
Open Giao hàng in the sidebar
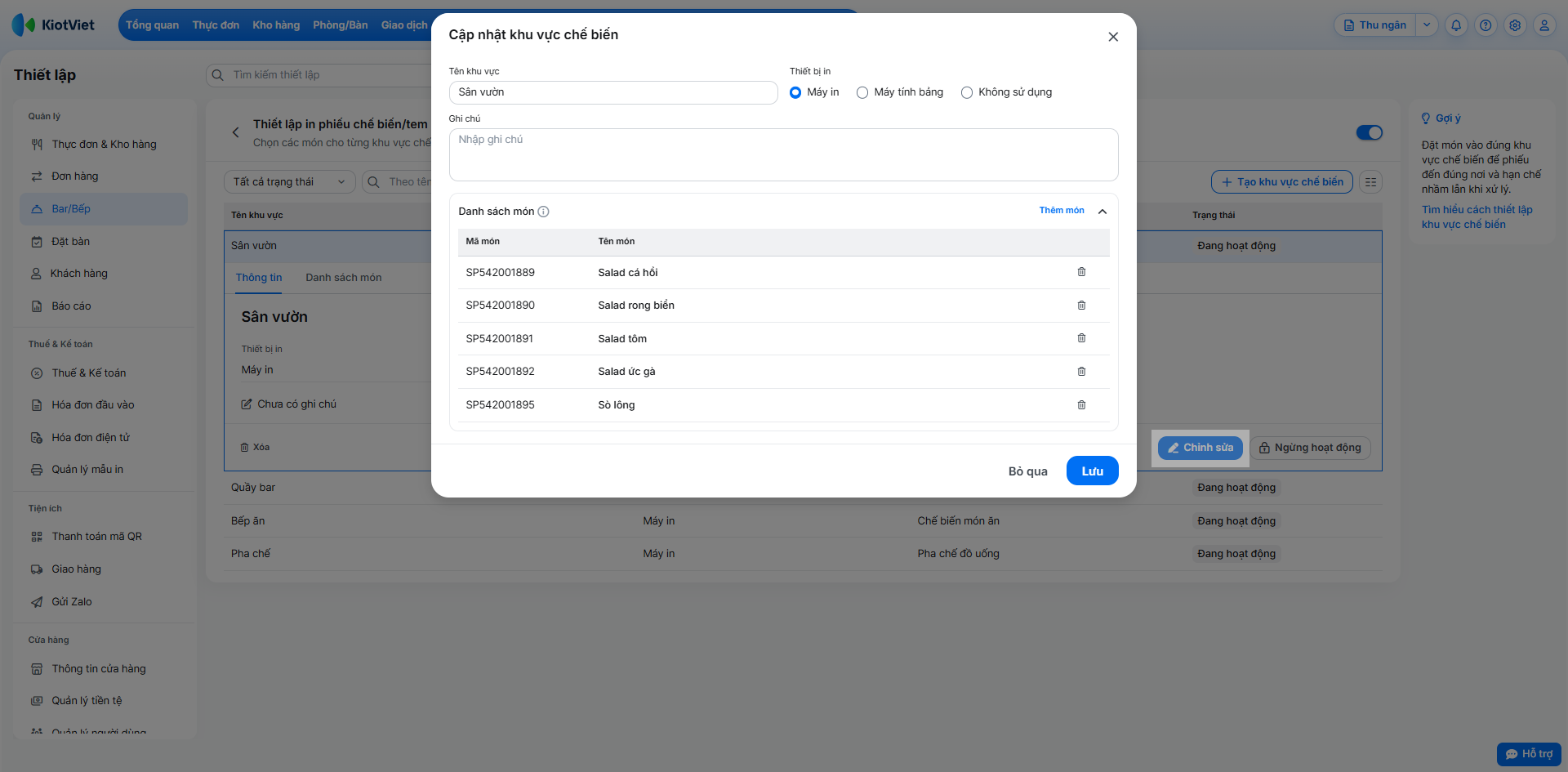click(x=104, y=569)
